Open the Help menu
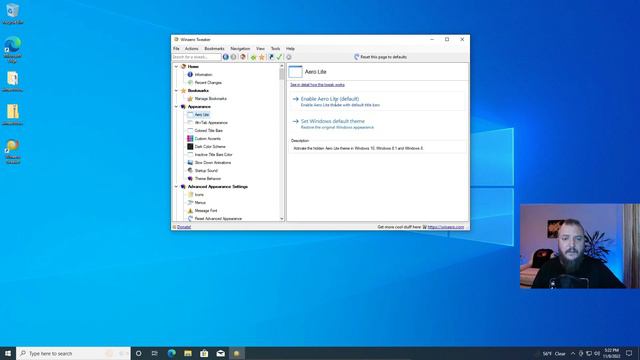 (x=290, y=49)
